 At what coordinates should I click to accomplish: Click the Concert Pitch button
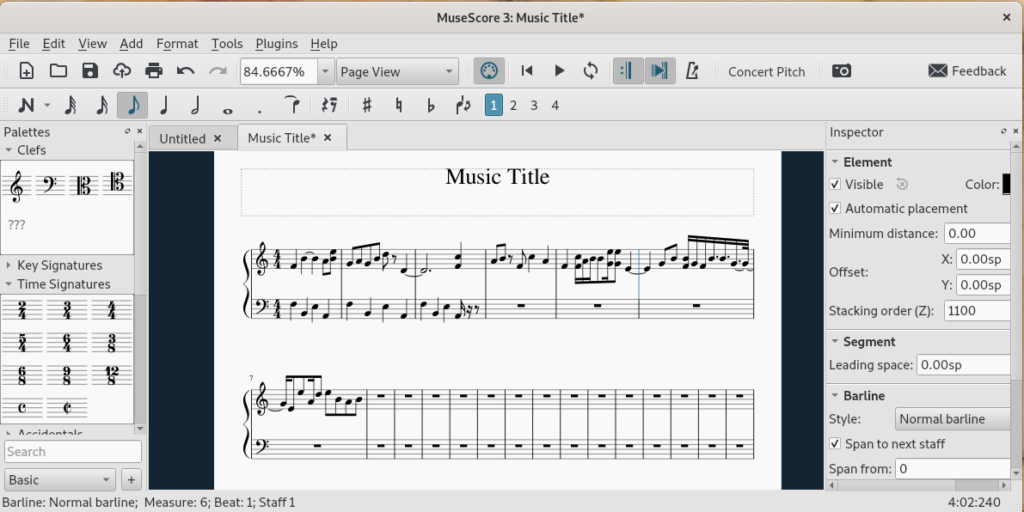pyautogui.click(x=766, y=71)
